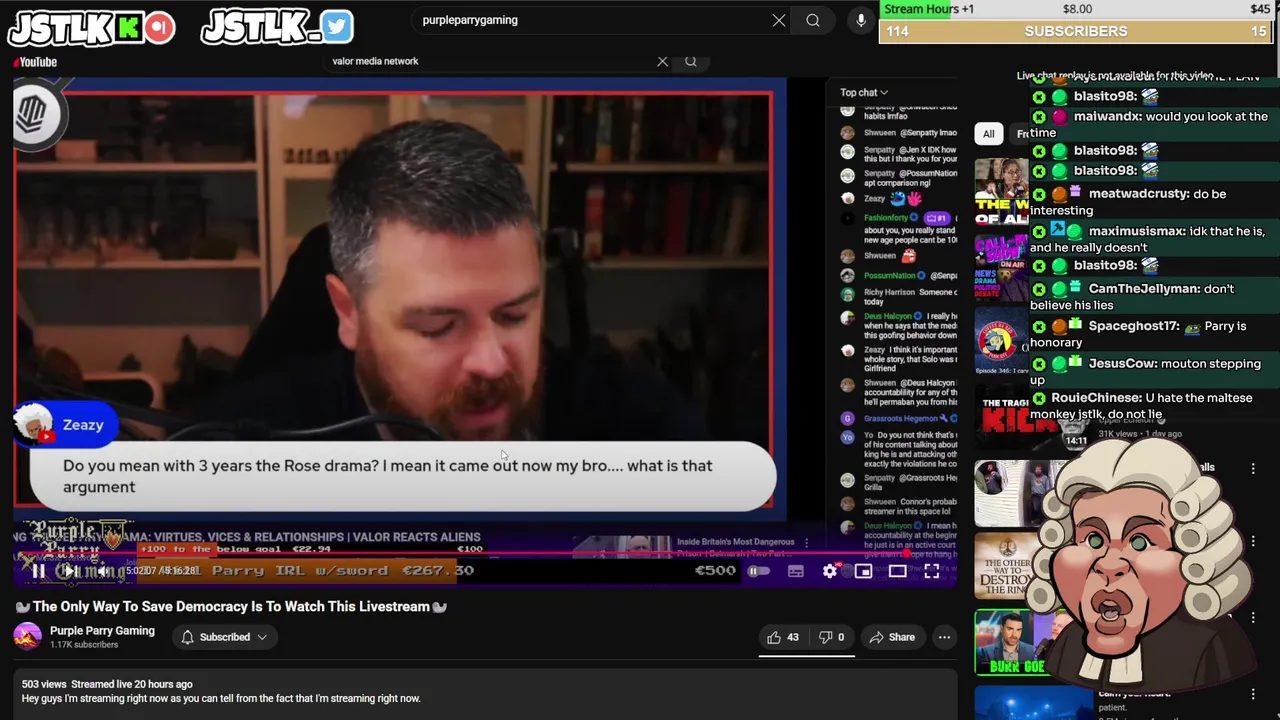Like the video with thumbs up
1280x720 pixels.
click(782, 637)
